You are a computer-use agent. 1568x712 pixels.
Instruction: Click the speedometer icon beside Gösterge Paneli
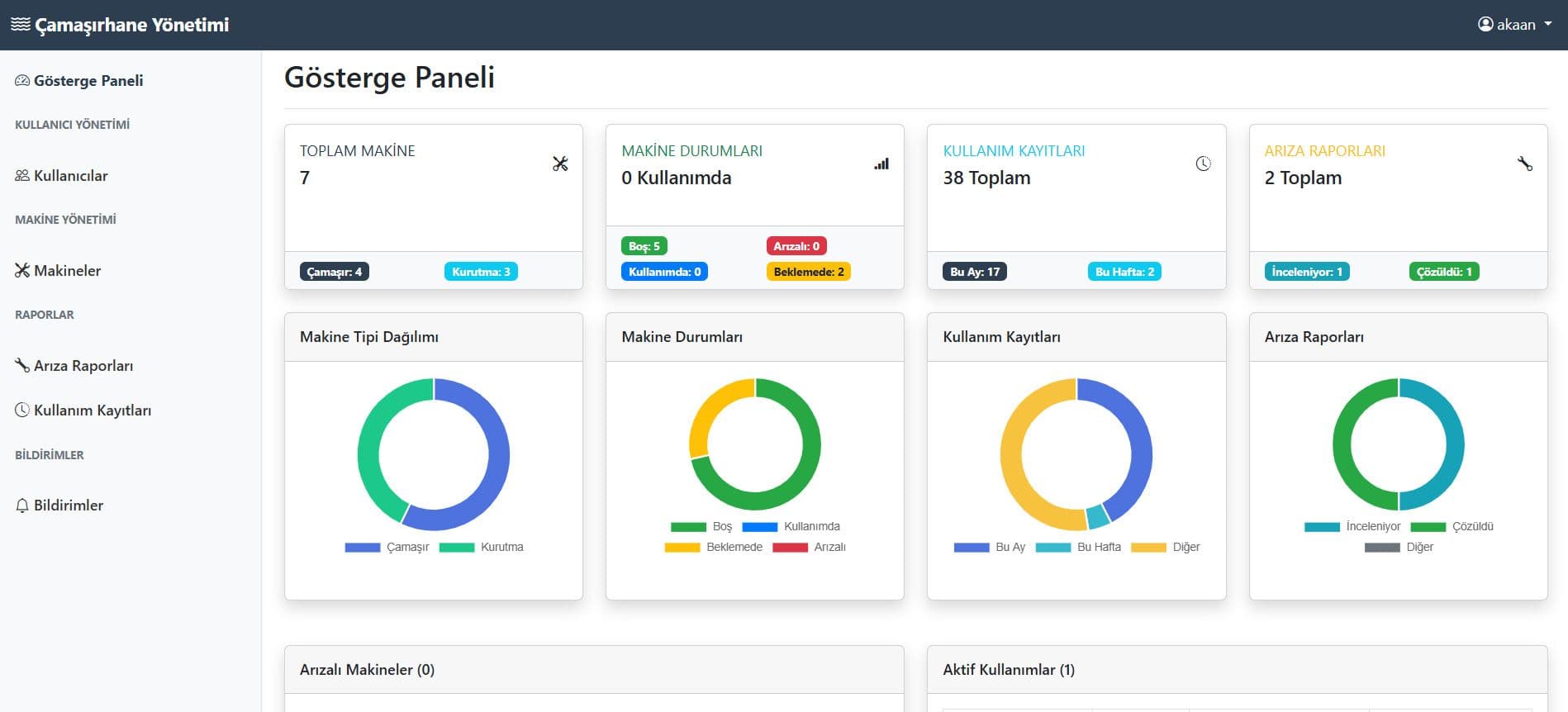click(x=22, y=81)
